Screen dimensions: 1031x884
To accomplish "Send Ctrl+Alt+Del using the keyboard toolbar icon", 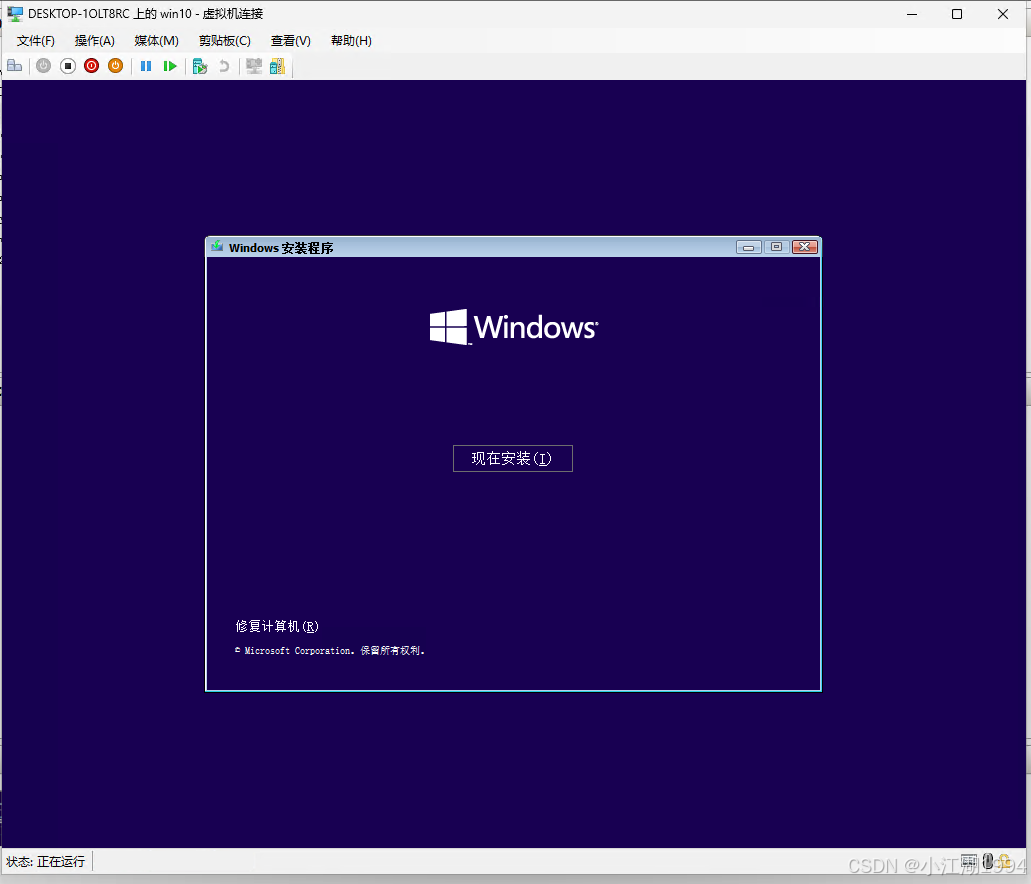I will point(14,66).
